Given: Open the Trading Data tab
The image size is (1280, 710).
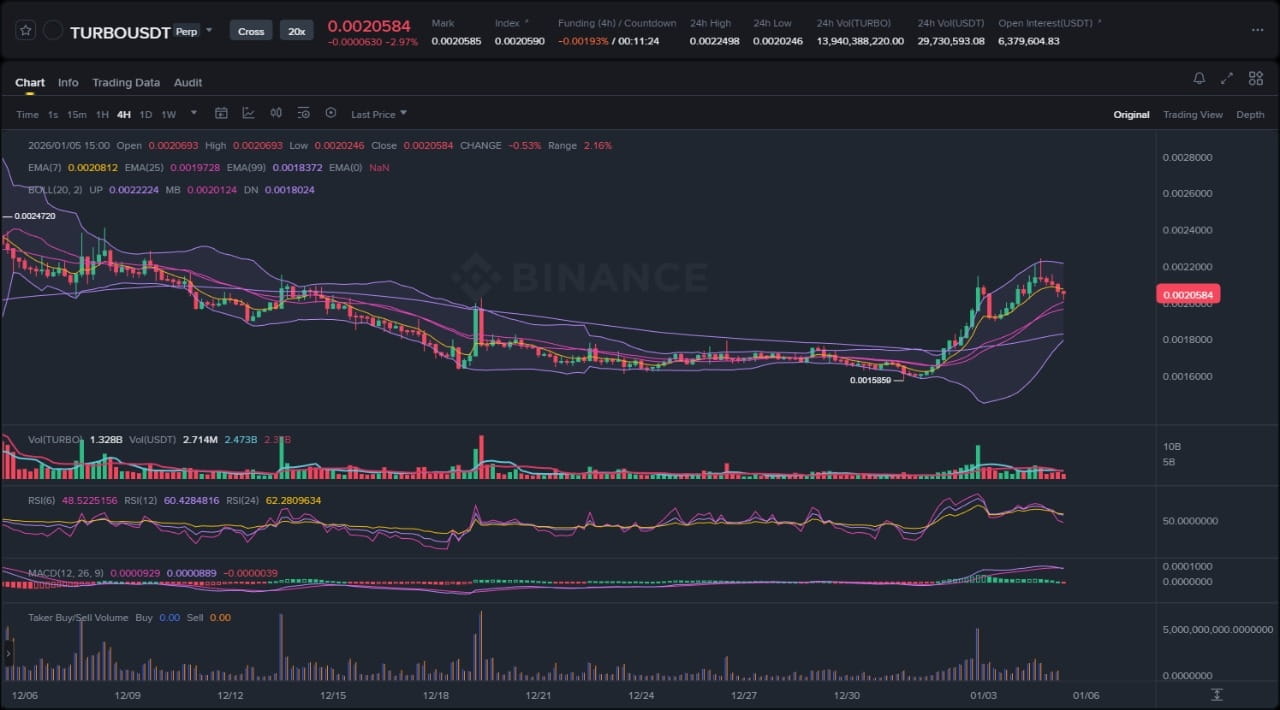Looking at the screenshot, I should [x=126, y=82].
